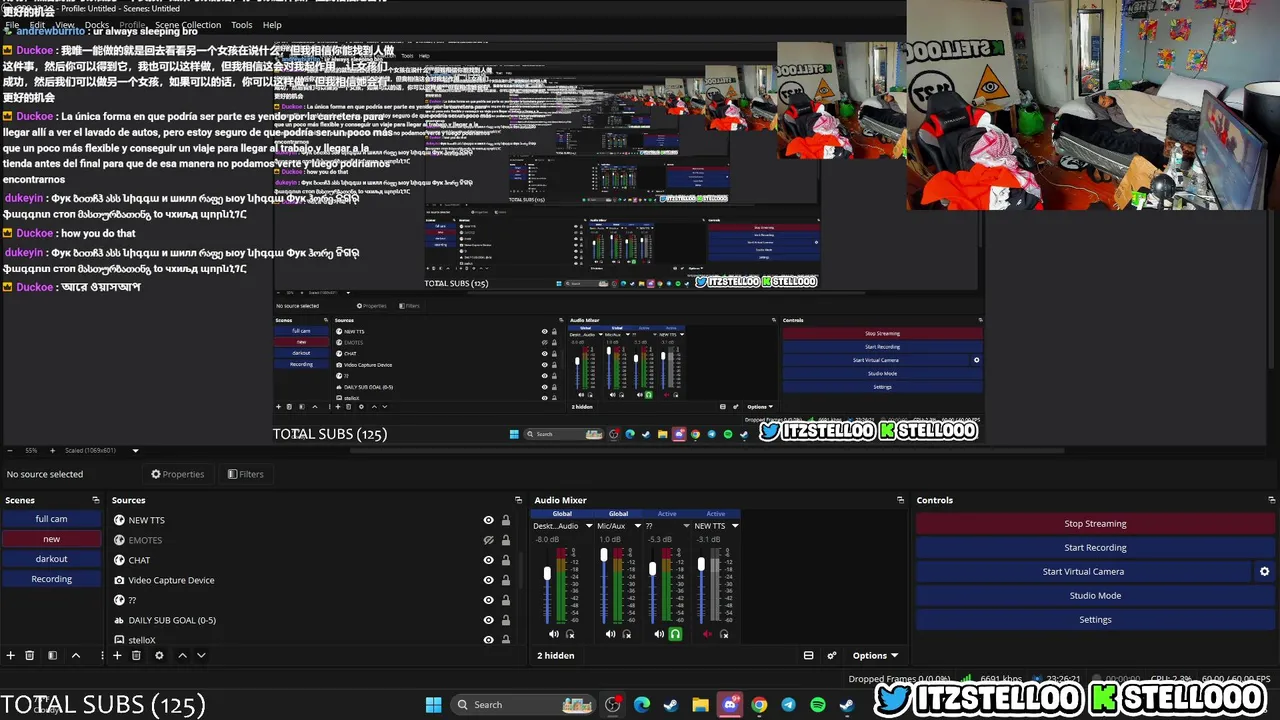The image size is (1280, 720).
Task: Zoom out the preview with minus
Action: pos(10,450)
